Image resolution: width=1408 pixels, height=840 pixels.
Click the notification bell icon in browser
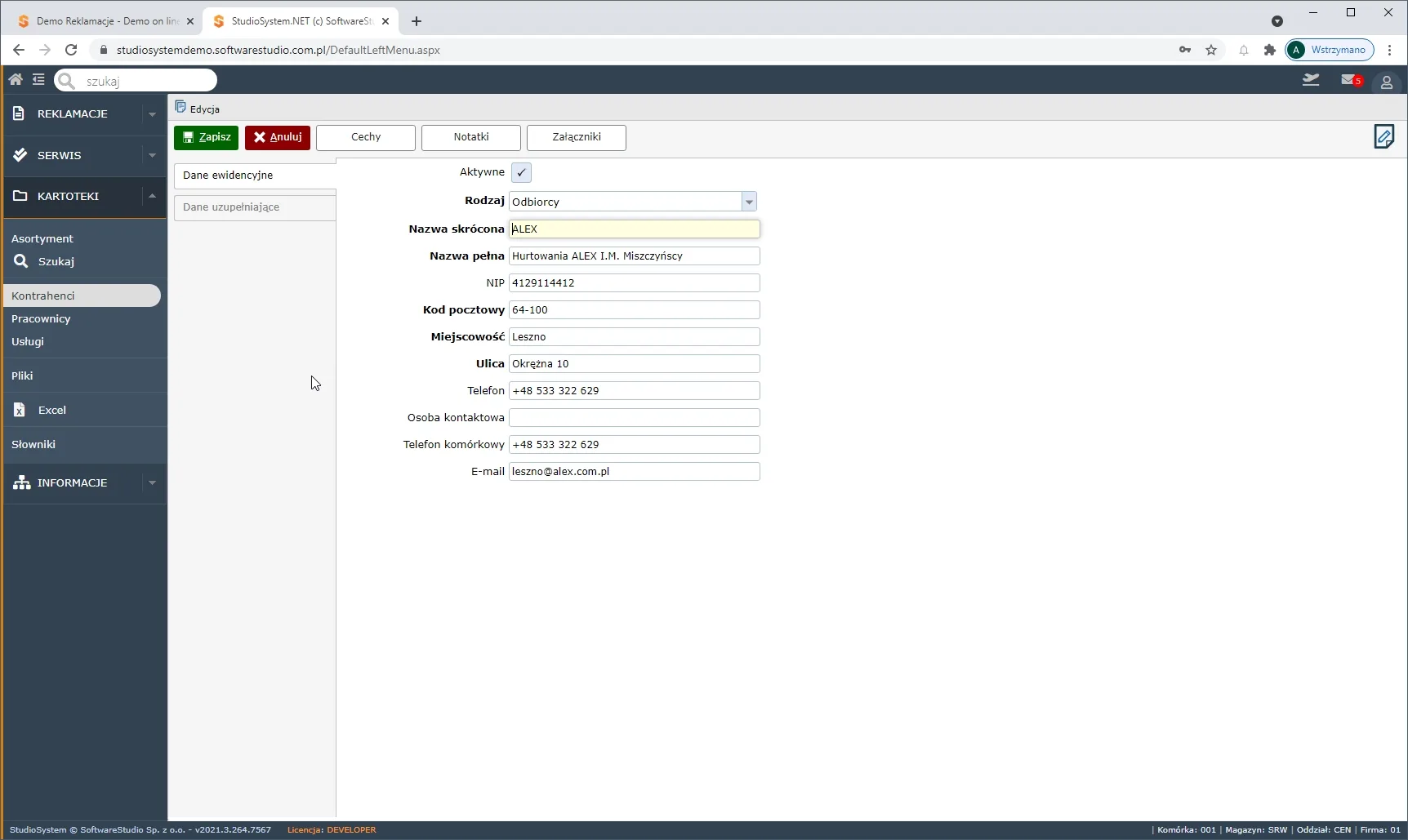click(x=1244, y=50)
